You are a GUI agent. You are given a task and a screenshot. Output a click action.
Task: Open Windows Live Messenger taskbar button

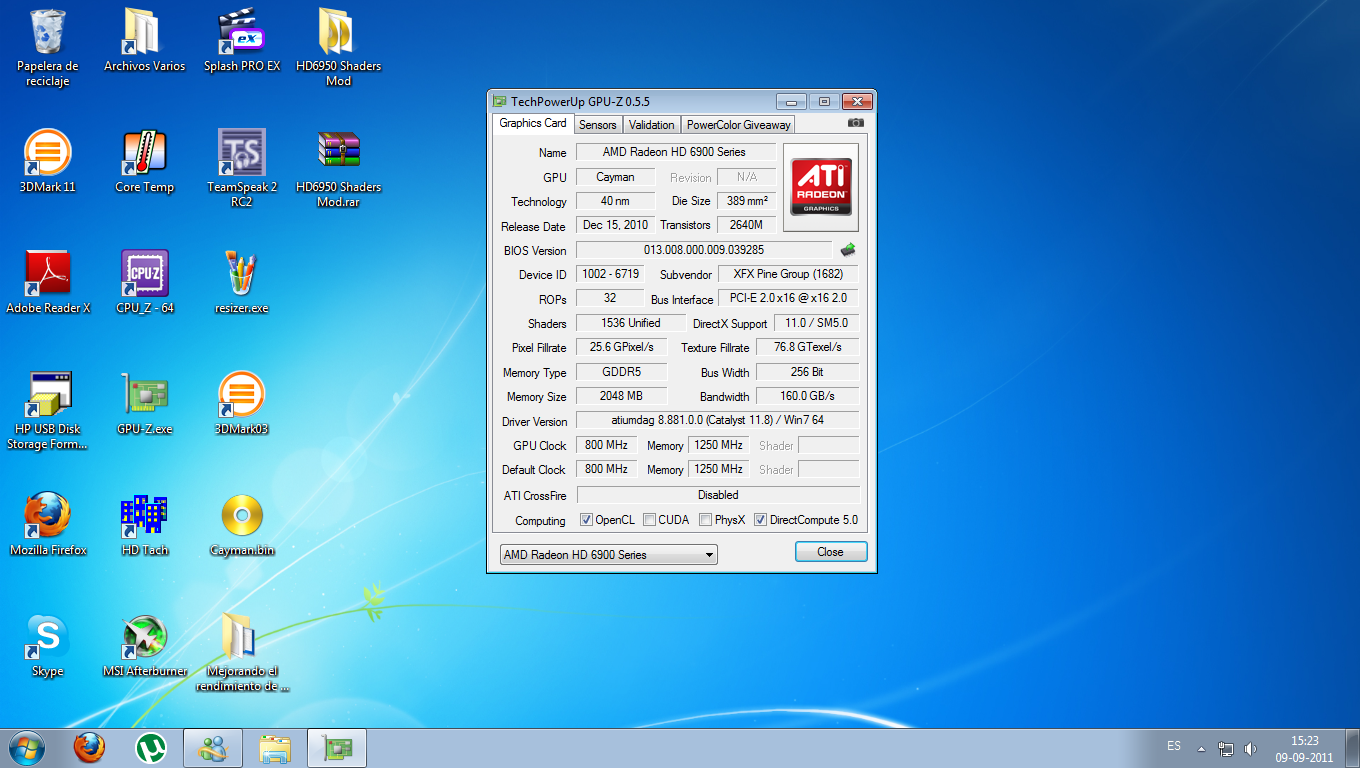point(213,747)
